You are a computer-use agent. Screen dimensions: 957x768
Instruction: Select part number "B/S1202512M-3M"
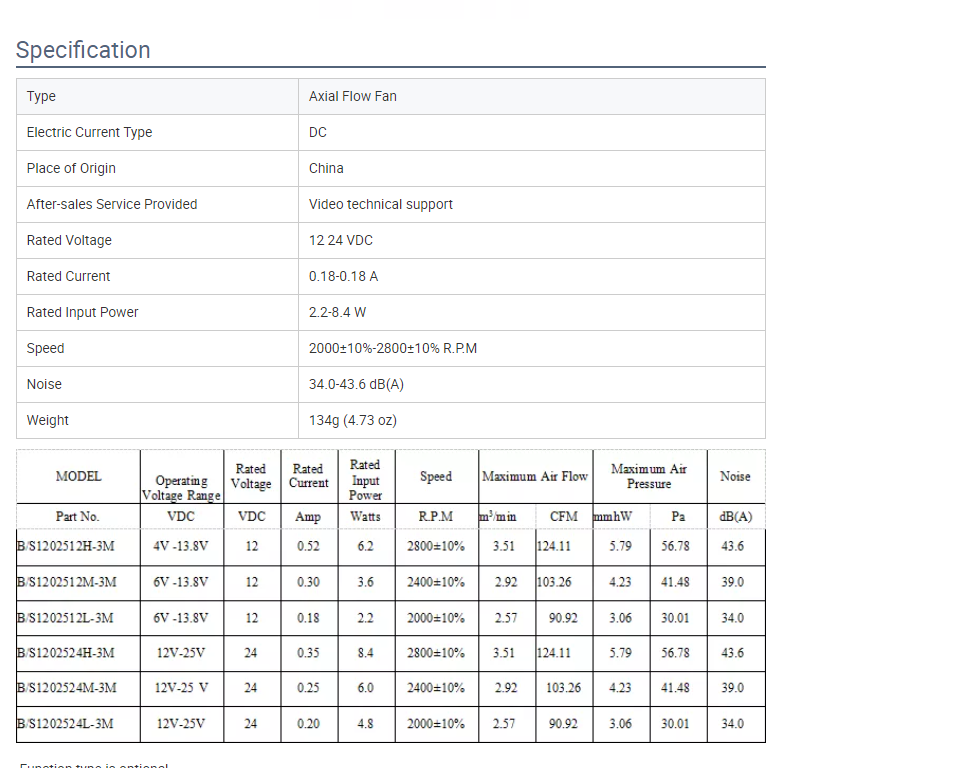[67, 582]
